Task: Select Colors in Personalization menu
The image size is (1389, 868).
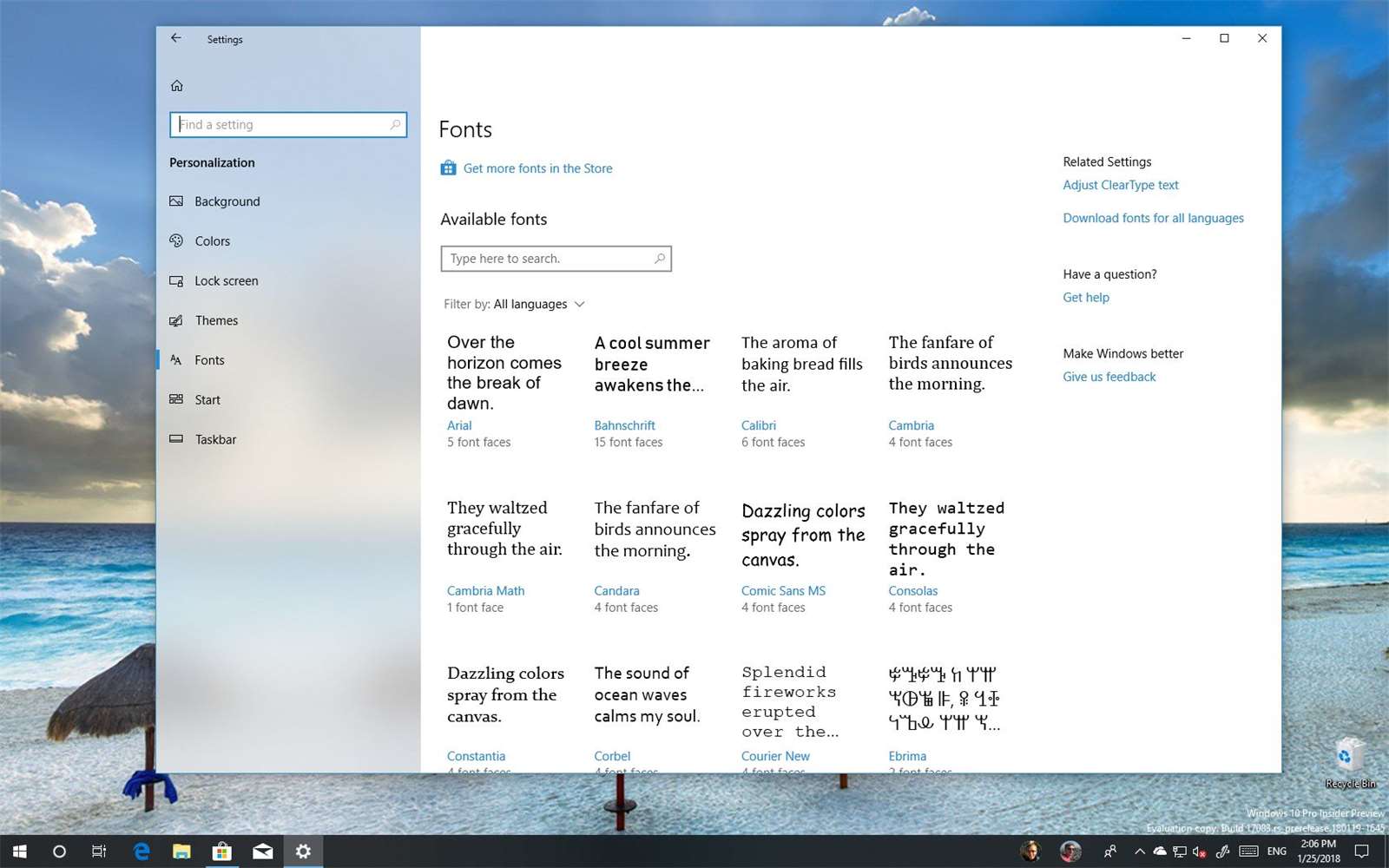Action: [x=213, y=241]
